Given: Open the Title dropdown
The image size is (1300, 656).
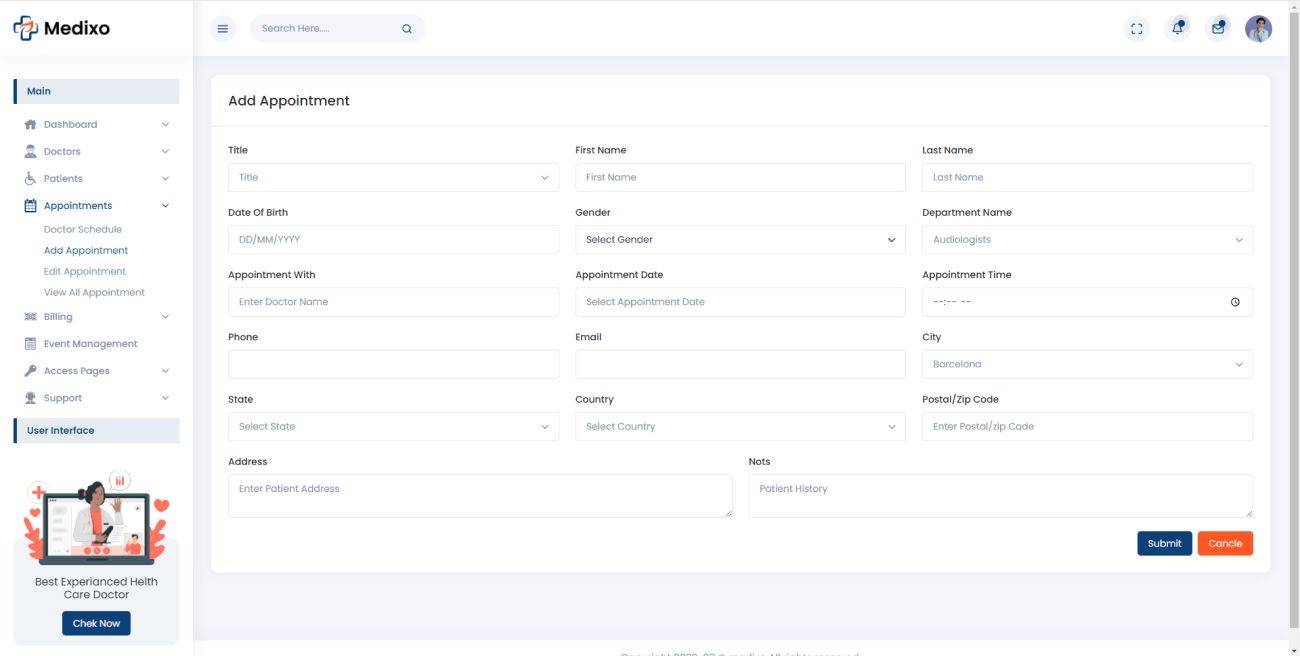Looking at the screenshot, I should point(393,178).
